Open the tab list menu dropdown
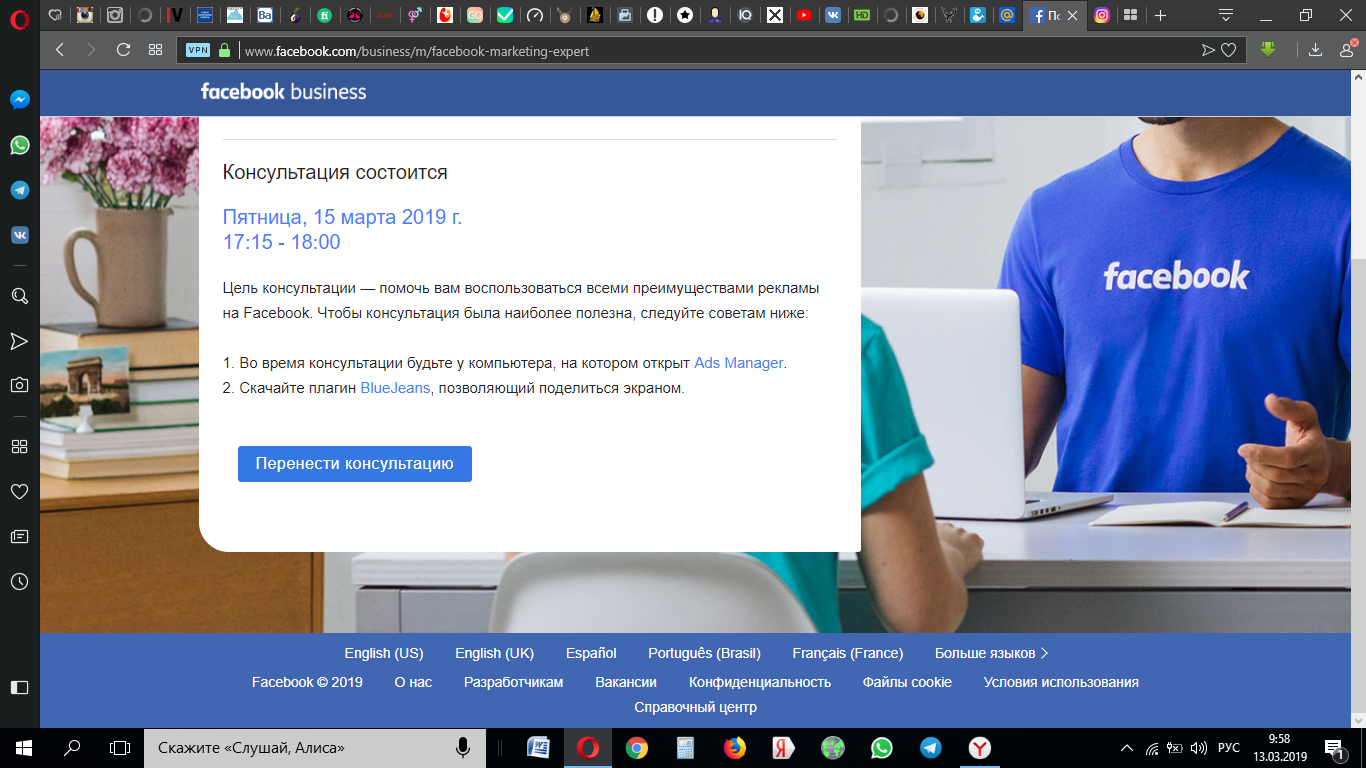1366x768 pixels. coord(1226,15)
